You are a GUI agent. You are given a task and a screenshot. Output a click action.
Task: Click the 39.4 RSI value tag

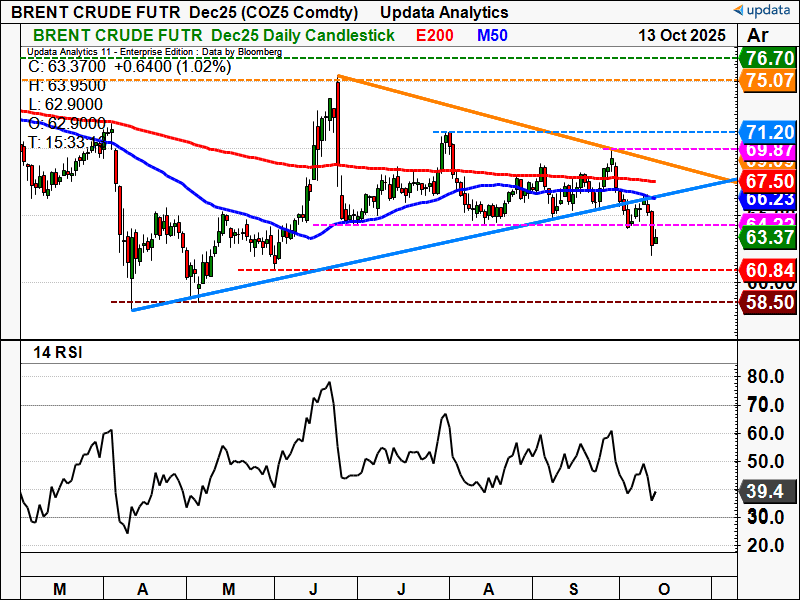point(767,493)
